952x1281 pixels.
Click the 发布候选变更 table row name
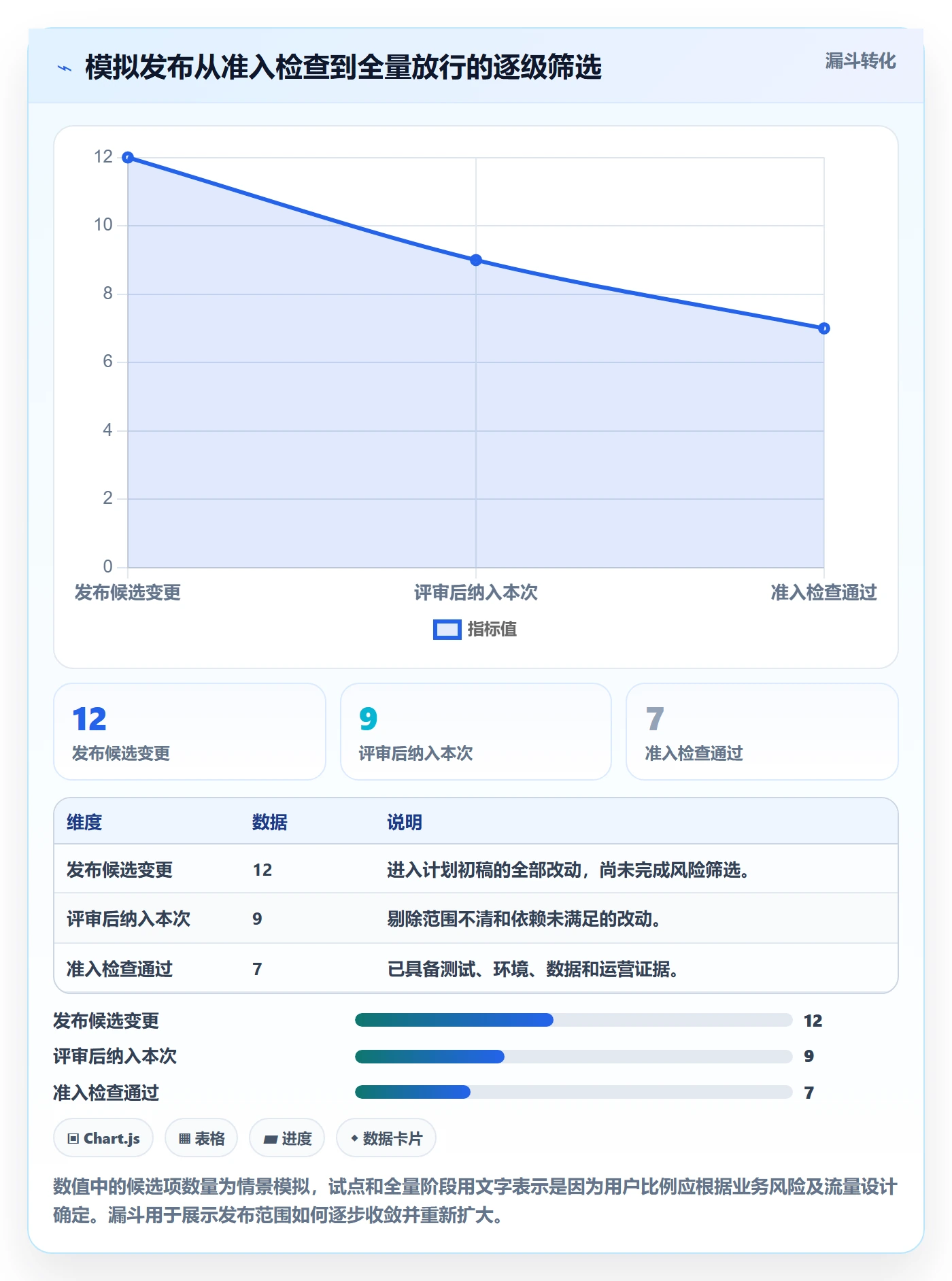coord(120,870)
